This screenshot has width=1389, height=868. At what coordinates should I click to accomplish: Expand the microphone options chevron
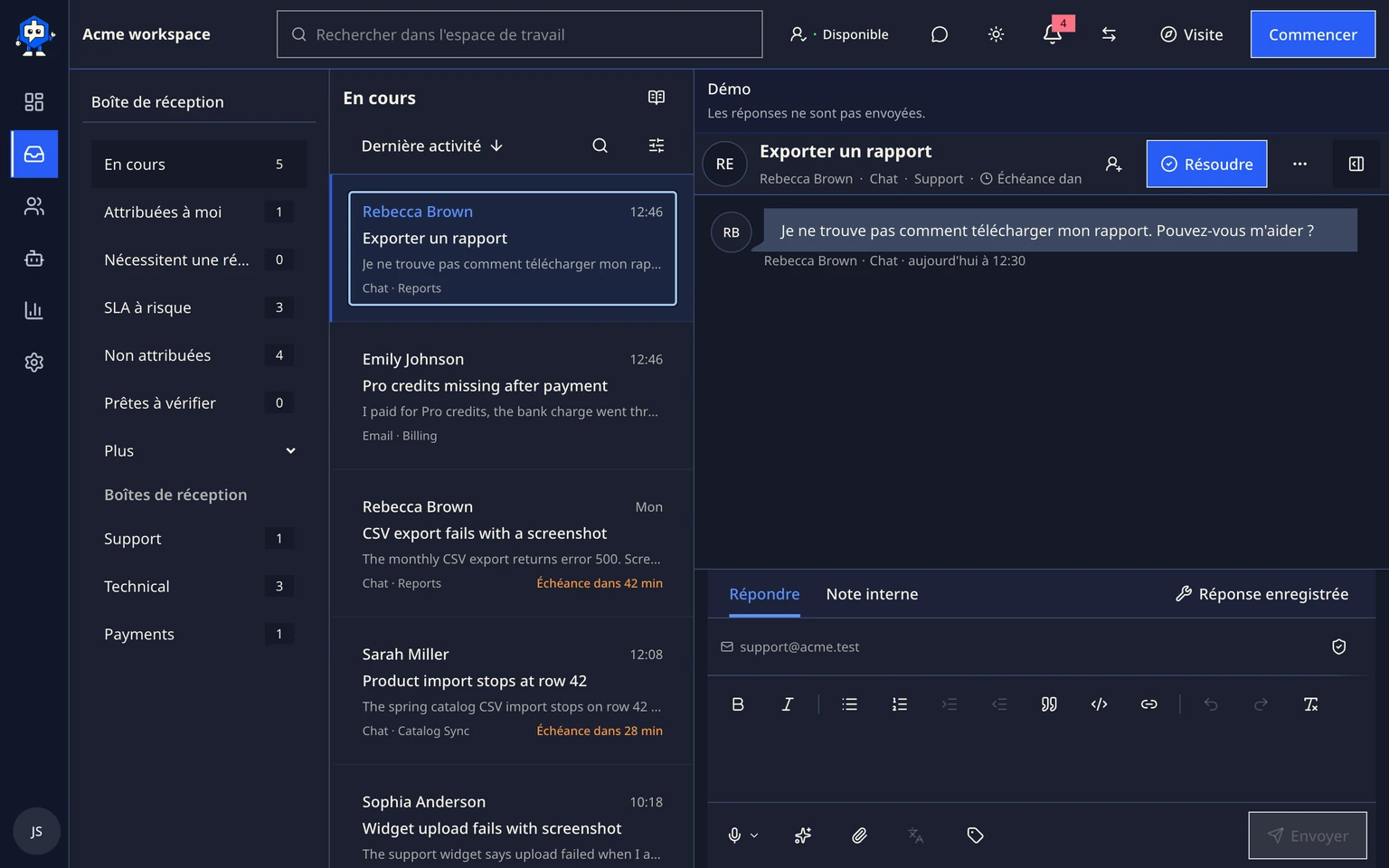point(754,835)
